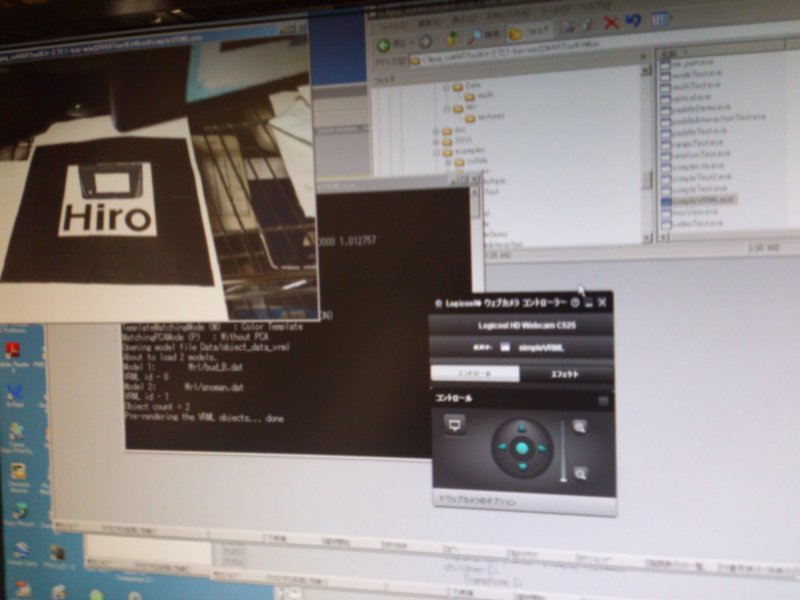Image resolution: width=800 pixels, height=600 pixels.
Task: Switch to the コントロール tab
Action: pyautogui.click(x=475, y=373)
